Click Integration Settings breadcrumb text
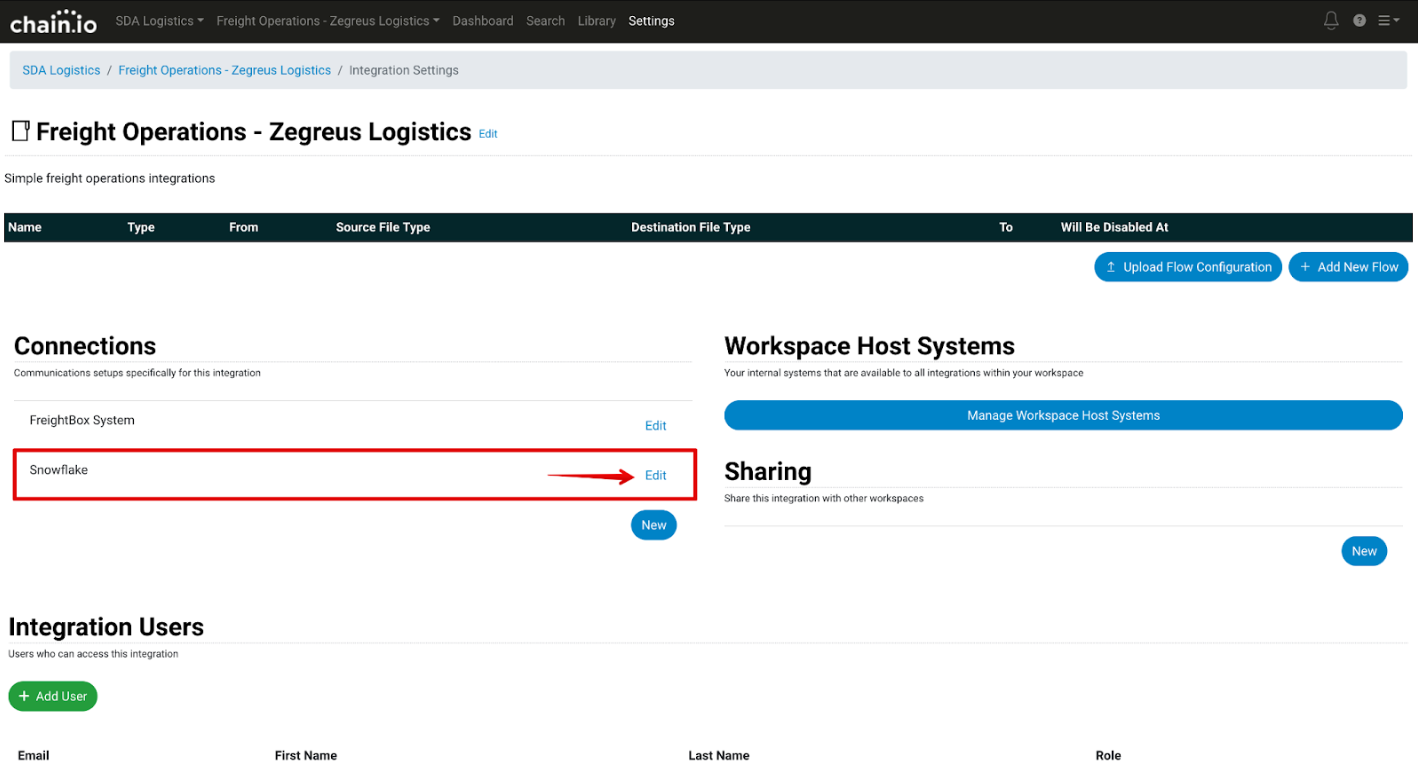The image size is (1418, 782). tap(404, 71)
